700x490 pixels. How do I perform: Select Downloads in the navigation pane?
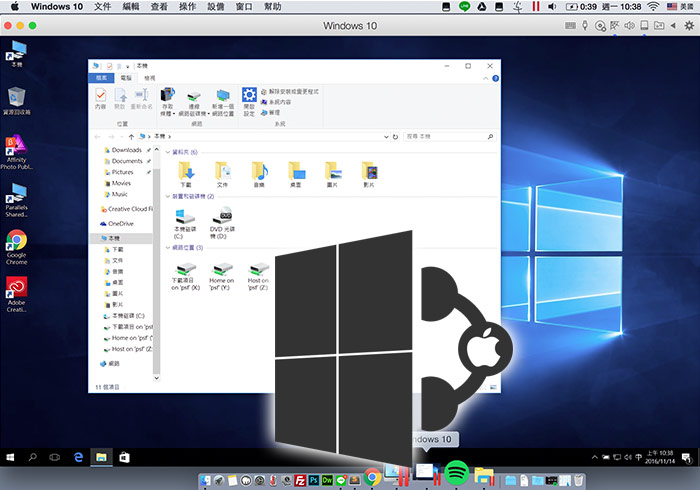point(126,150)
